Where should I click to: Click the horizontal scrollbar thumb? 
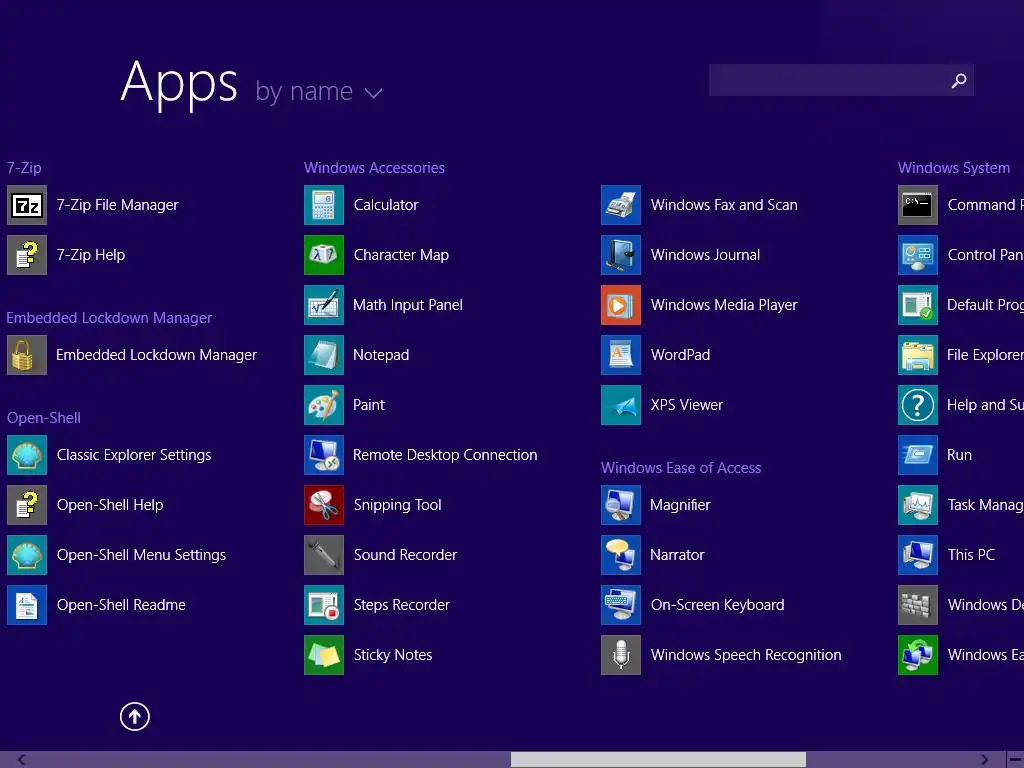pos(658,760)
